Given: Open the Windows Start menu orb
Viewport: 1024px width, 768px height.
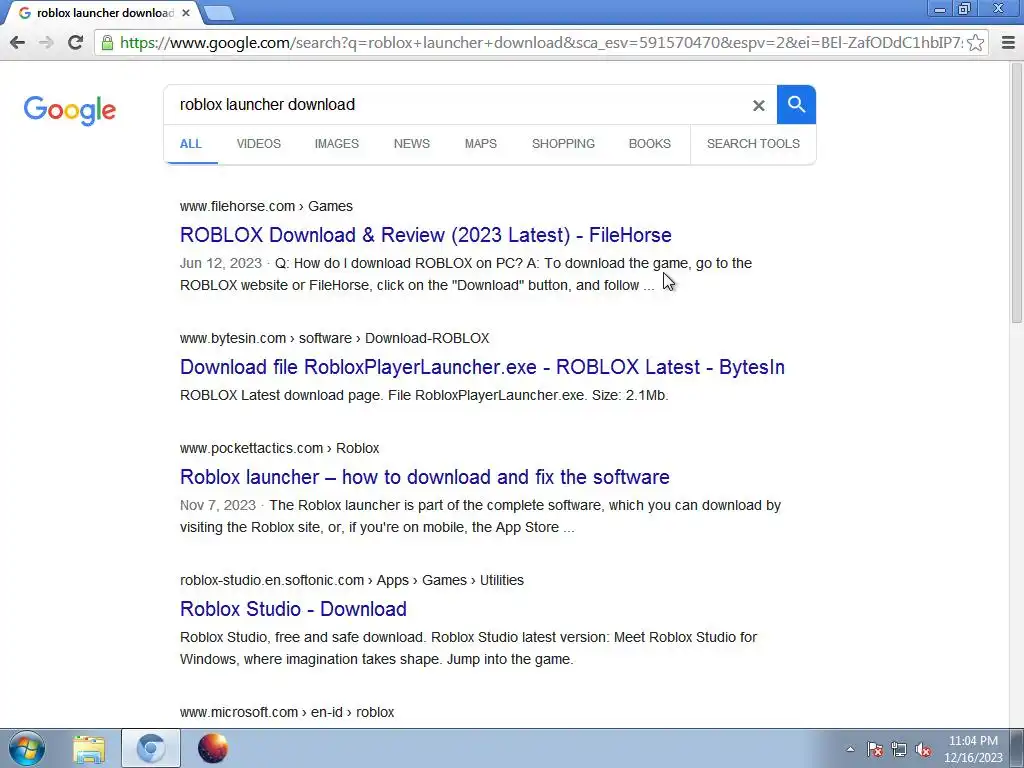Looking at the screenshot, I should click(27, 748).
